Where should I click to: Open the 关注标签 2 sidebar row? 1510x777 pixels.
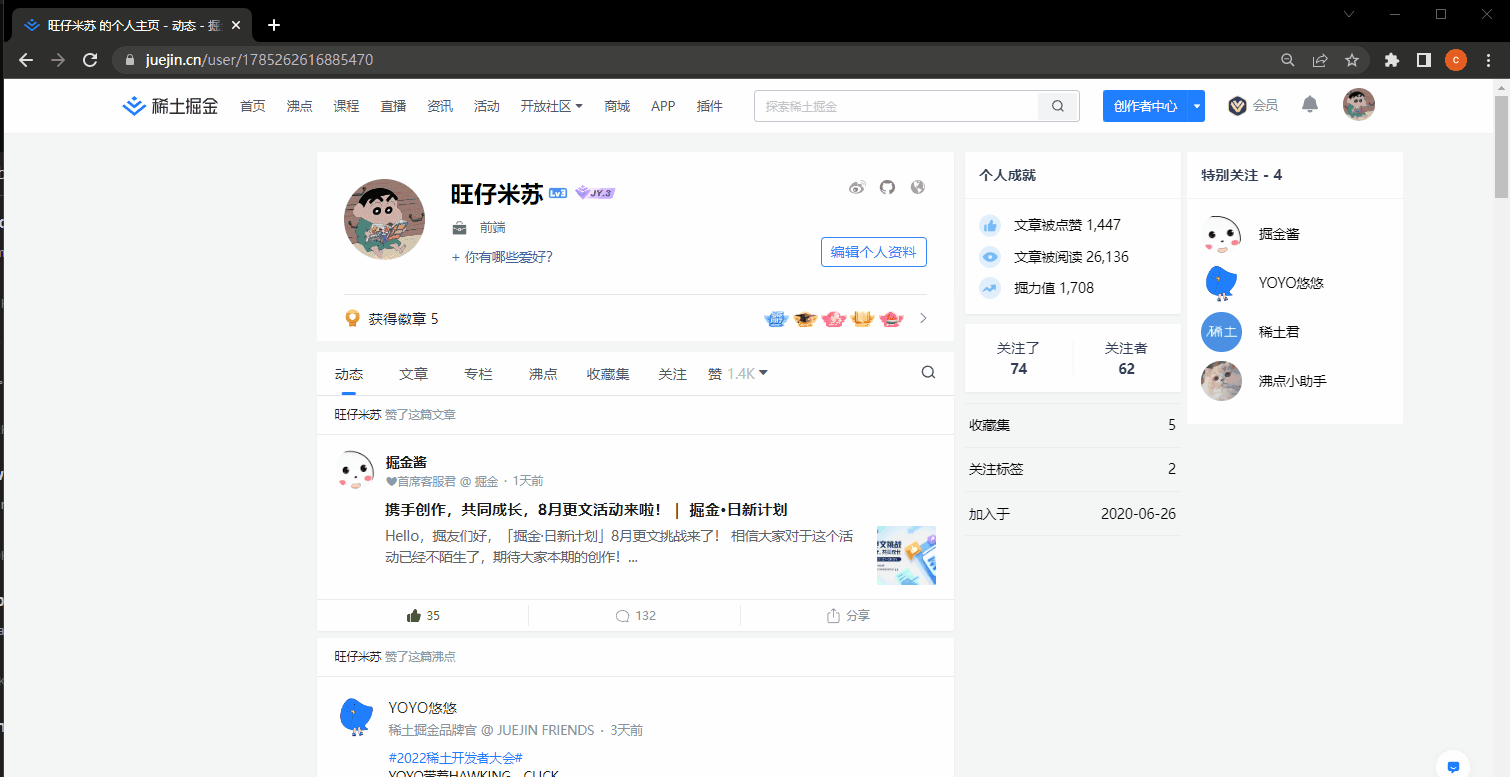pyautogui.click(x=1072, y=469)
